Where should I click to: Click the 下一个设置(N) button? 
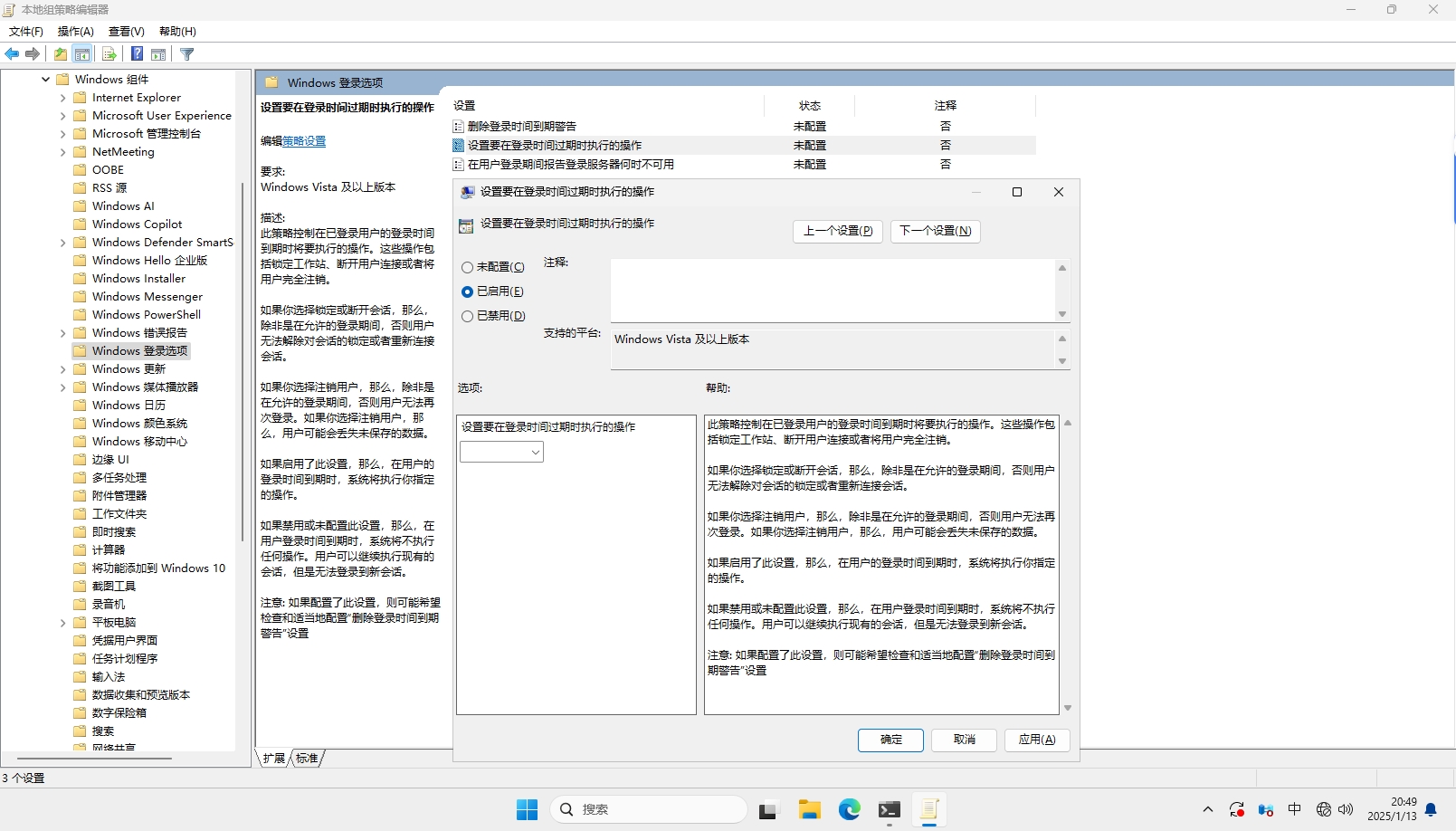pos(935,231)
